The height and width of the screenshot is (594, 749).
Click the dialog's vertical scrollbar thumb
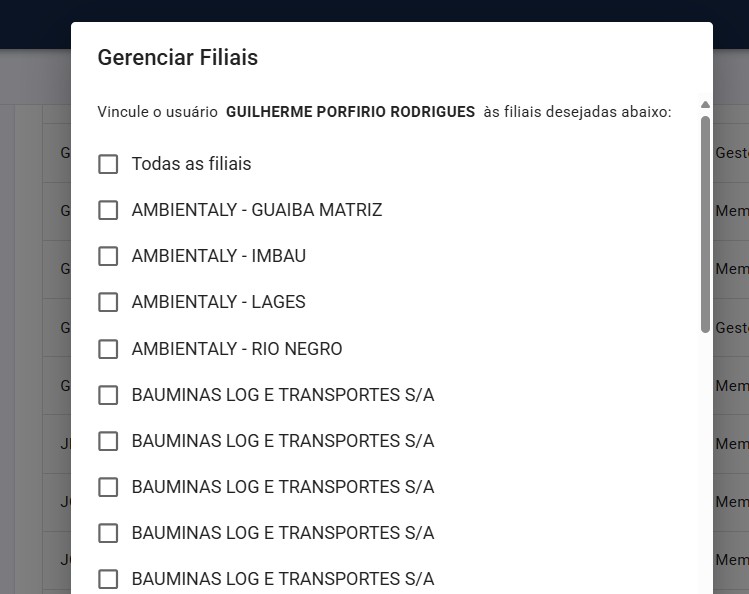tap(705, 225)
